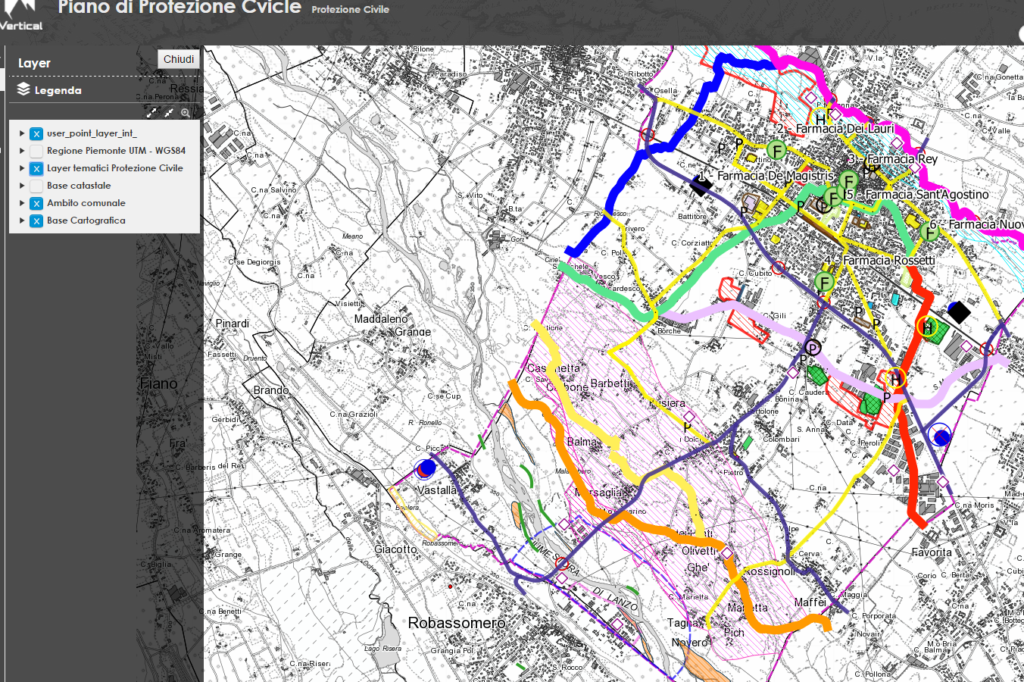Image resolution: width=1024 pixels, height=682 pixels.
Task: Expand the Layer tematici Protezione Civile node
Action: pos(22,168)
